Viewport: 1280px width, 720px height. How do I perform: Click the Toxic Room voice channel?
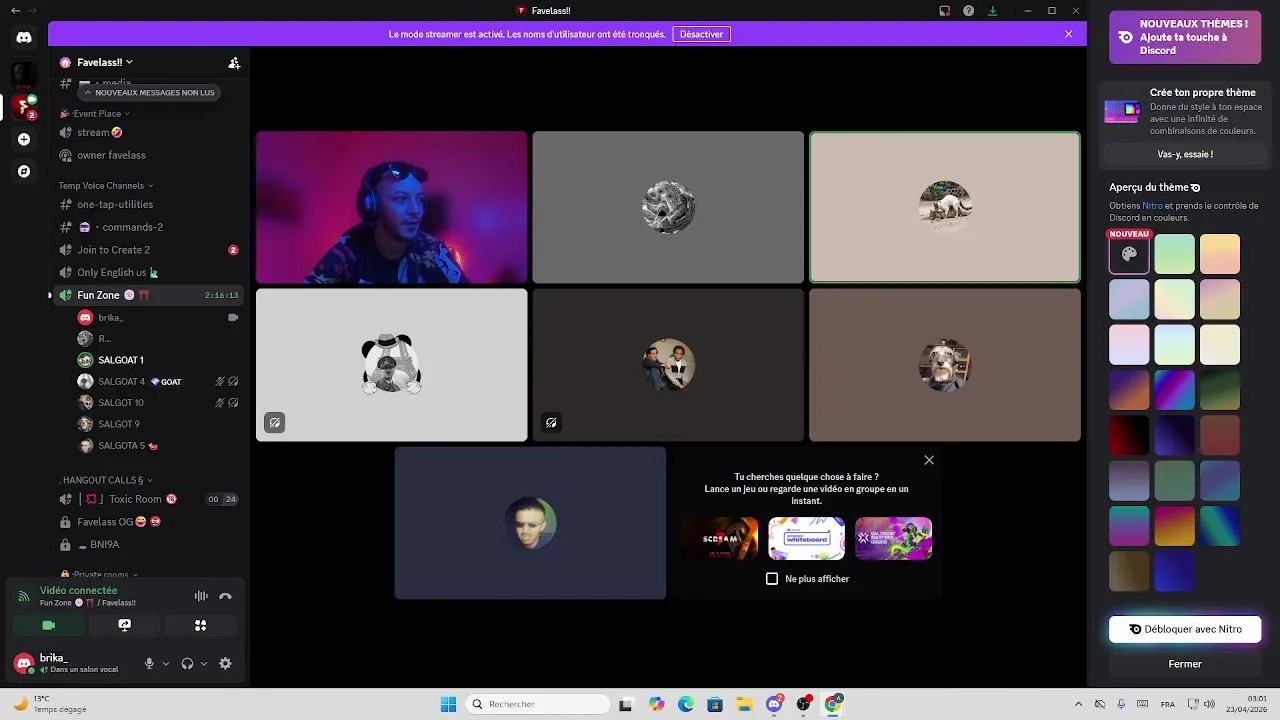click(149, 499)
